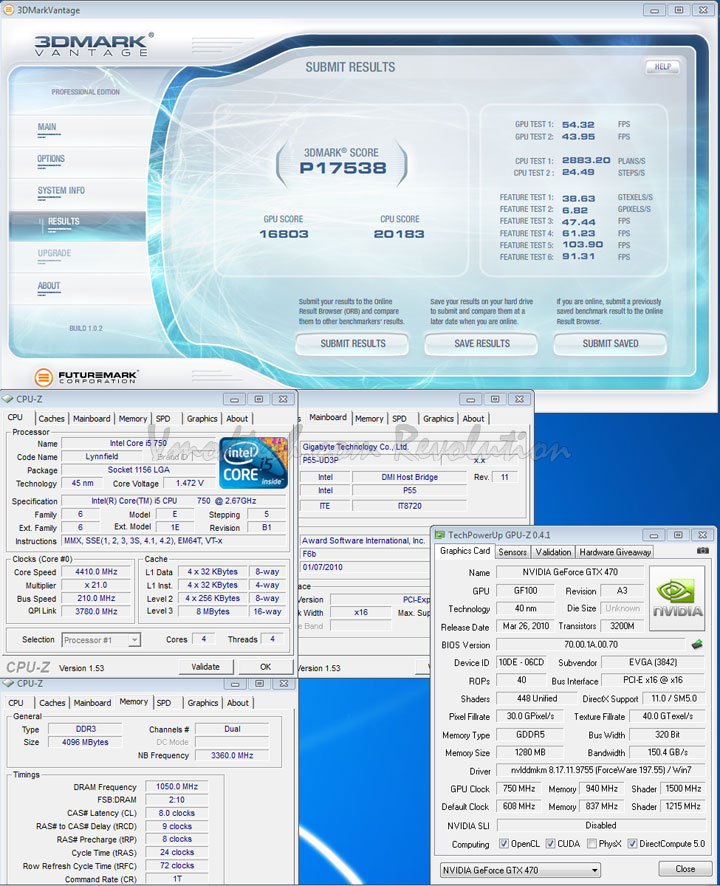720x886 pixels.
Task: Open OPTIONS in 3DMark sidebar
Action: 51,159
